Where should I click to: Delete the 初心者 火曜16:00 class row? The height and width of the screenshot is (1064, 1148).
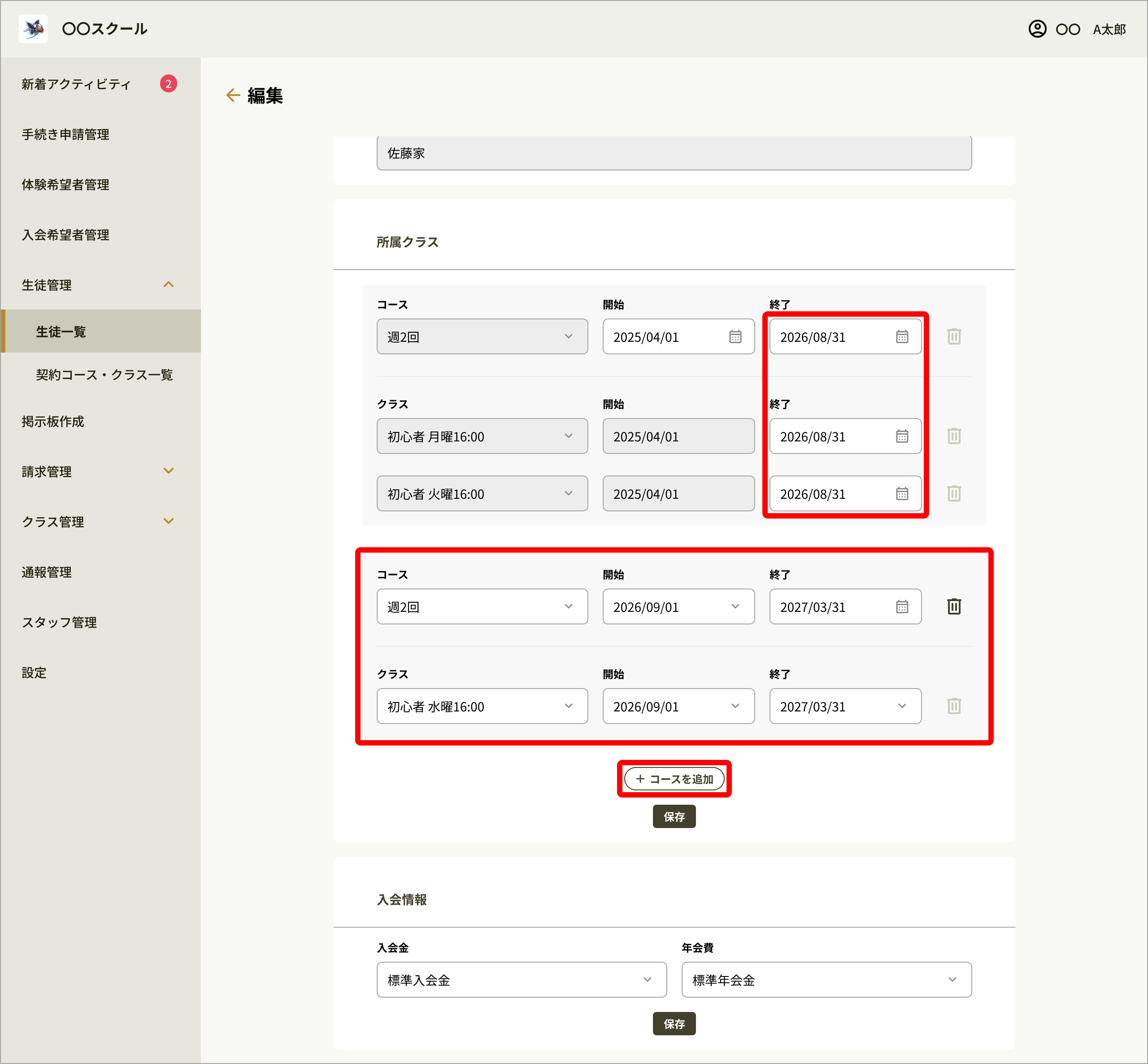point(954,494)
